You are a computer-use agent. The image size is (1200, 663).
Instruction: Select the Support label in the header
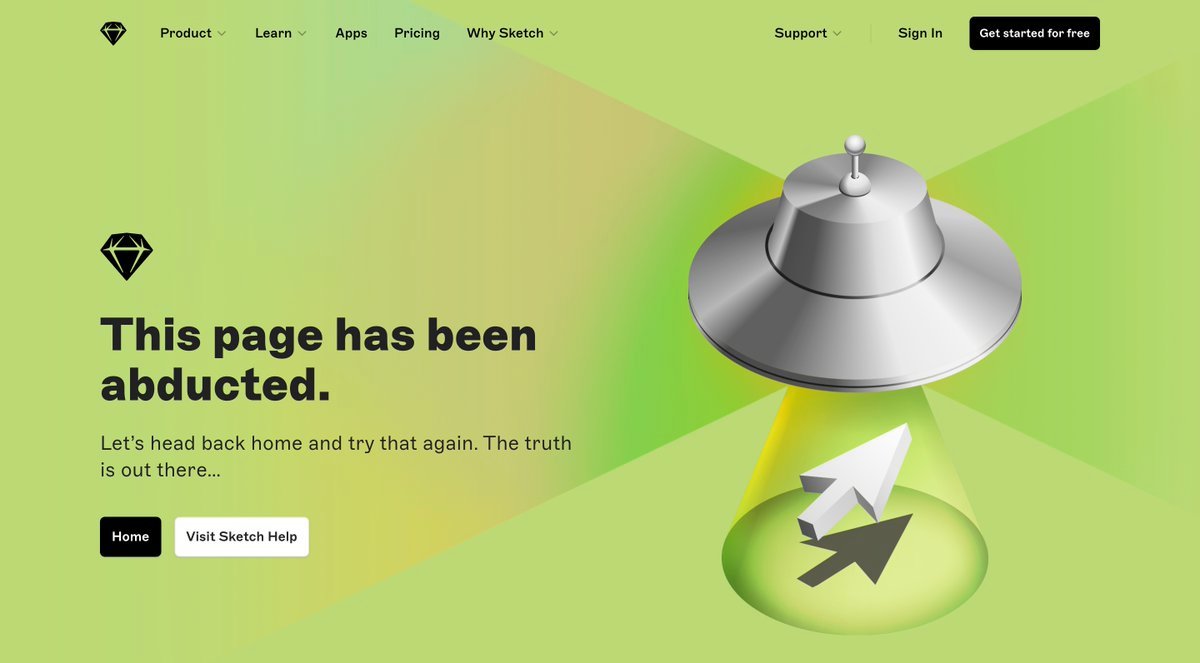tap(800, 33)
